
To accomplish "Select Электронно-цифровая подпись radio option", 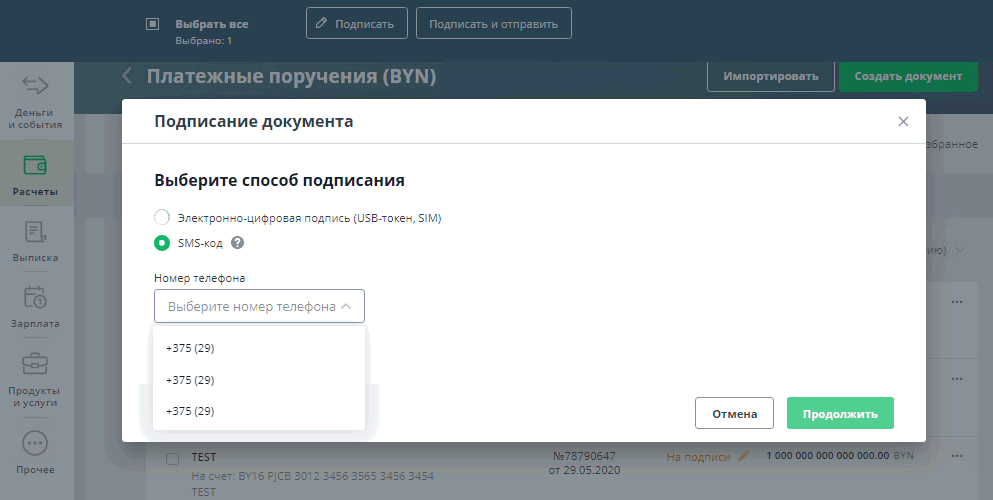I will (x=162, y=217).
